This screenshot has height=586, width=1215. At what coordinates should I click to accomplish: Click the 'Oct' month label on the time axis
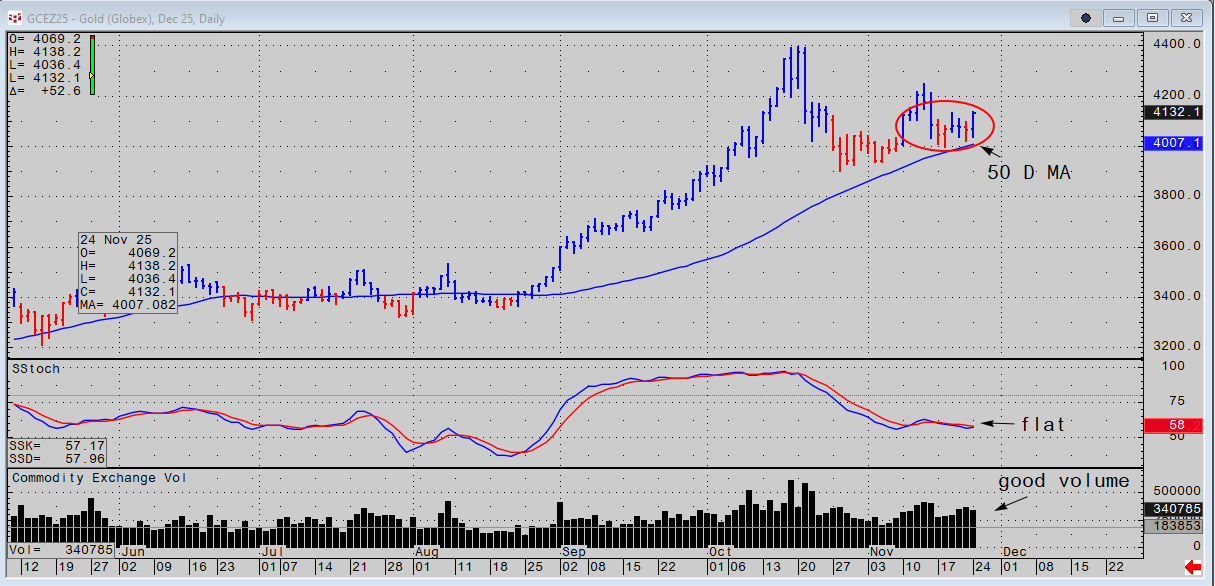720,551
